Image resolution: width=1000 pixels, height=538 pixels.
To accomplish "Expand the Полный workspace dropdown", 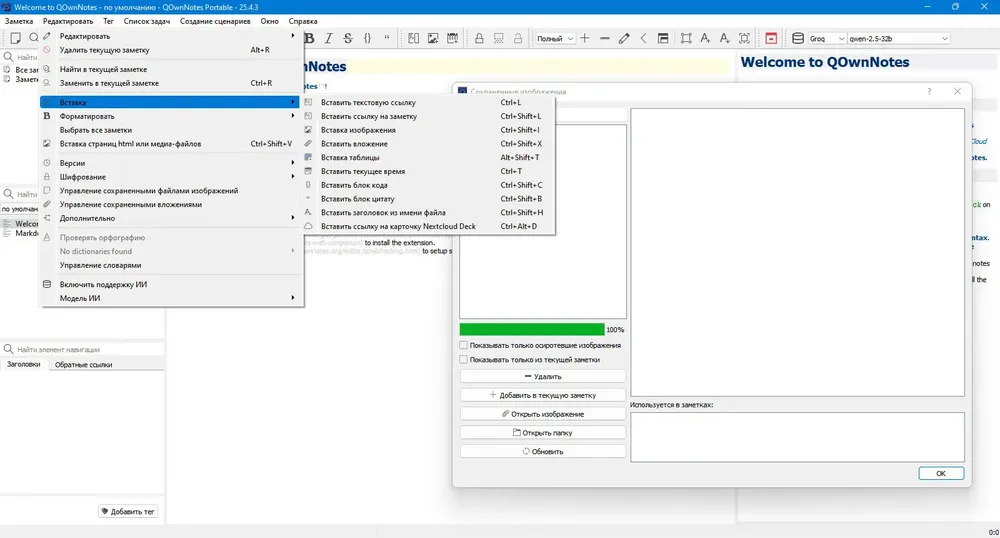I will [555, 38].
